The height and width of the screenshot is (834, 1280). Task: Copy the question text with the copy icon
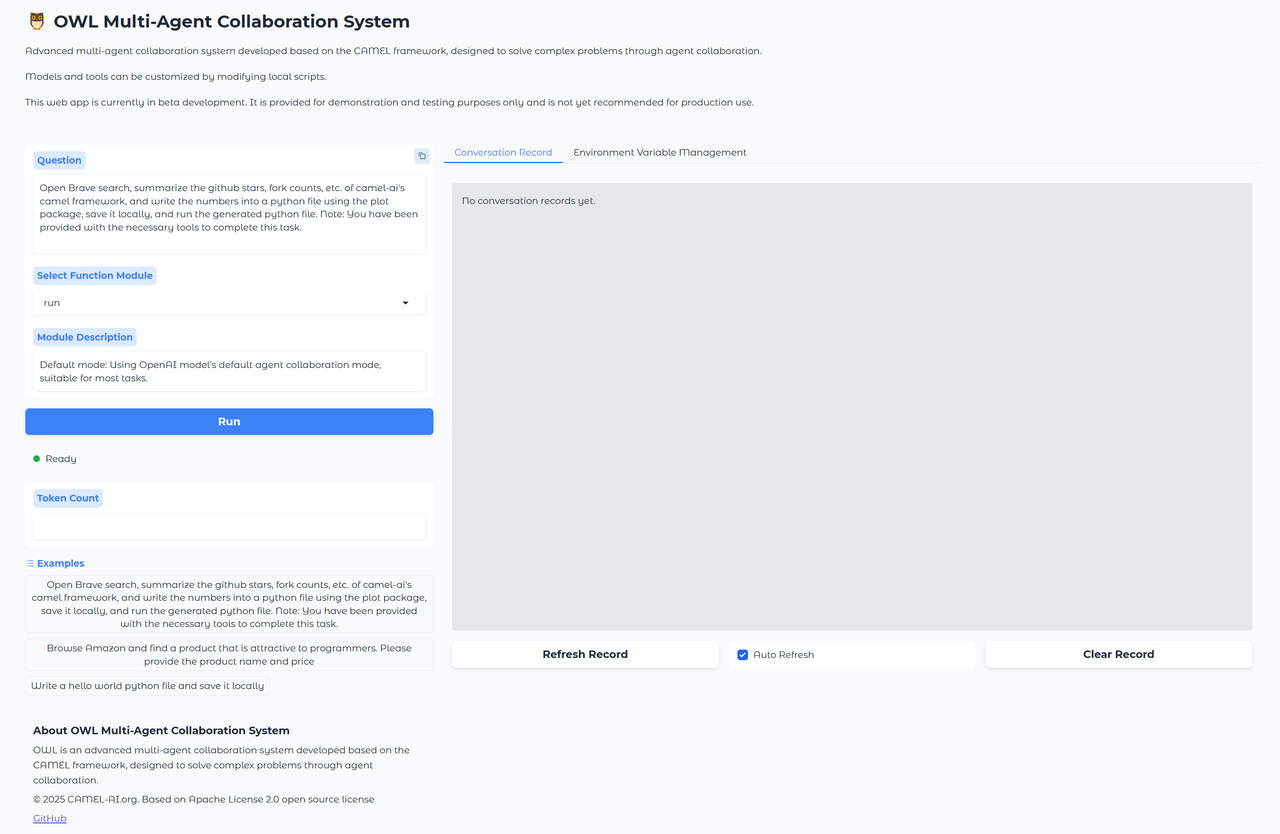pos(421,156)
